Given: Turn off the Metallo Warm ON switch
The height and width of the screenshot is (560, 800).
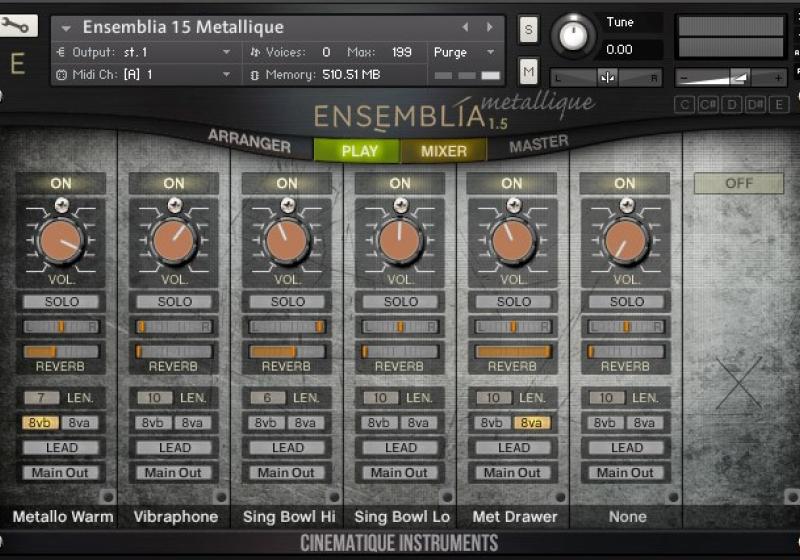Looking at the screenshot, I should click(61, 183).
